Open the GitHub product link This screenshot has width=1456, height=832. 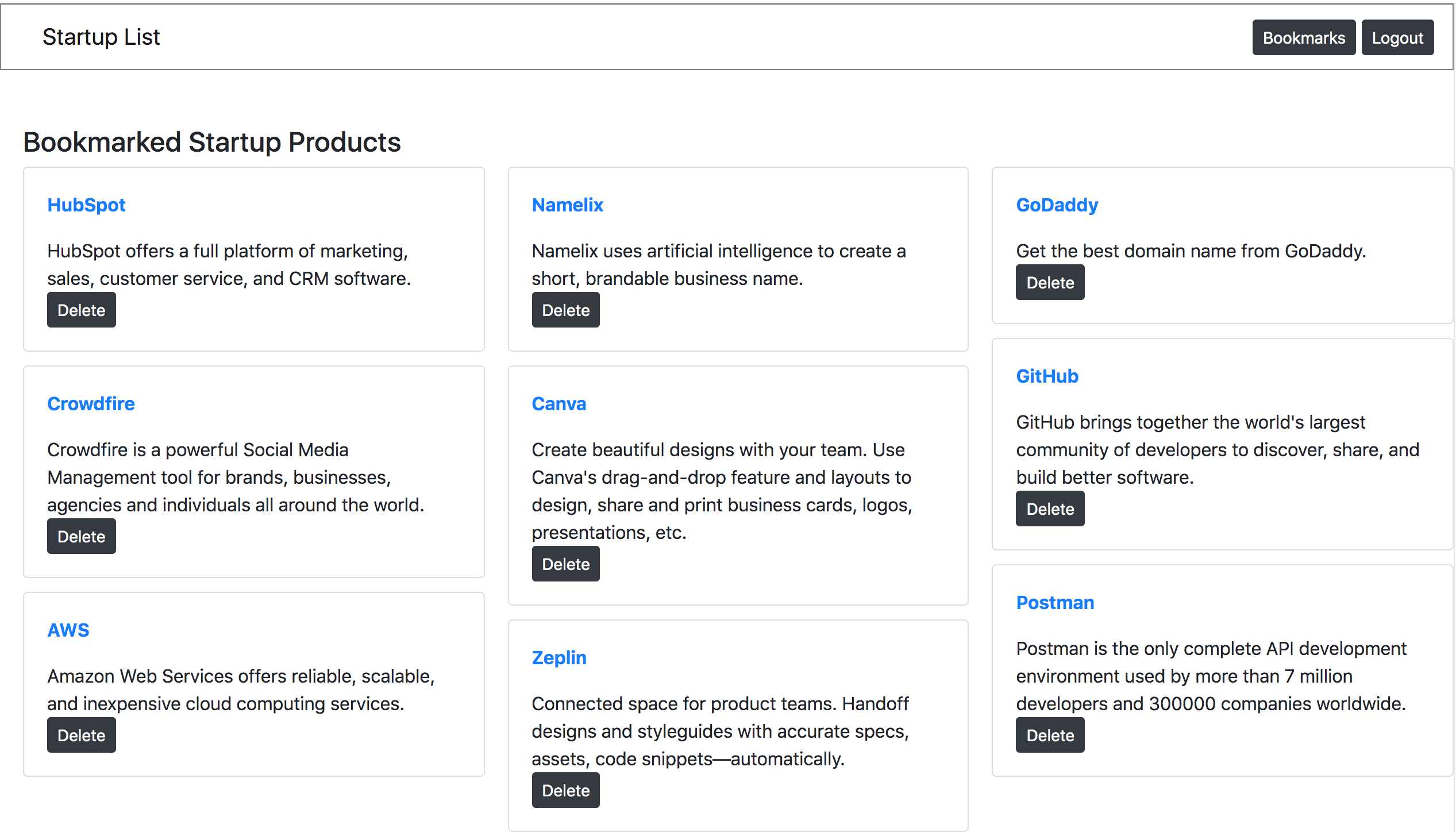[1047, 376]
